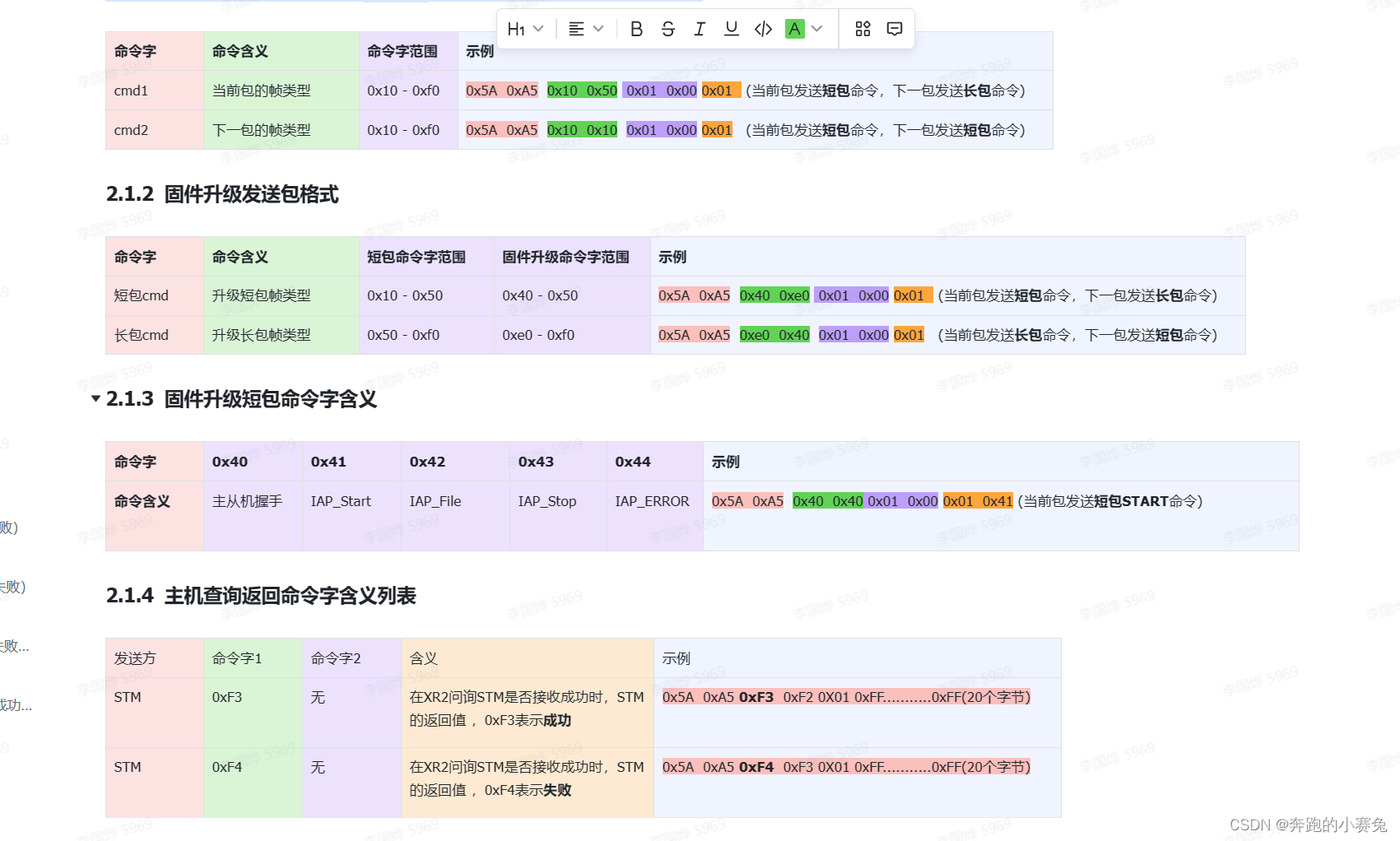The width and height of the screenshot is (1400, 841).
Task: Add a comment with the comment icon
Action: click(895, 29)
